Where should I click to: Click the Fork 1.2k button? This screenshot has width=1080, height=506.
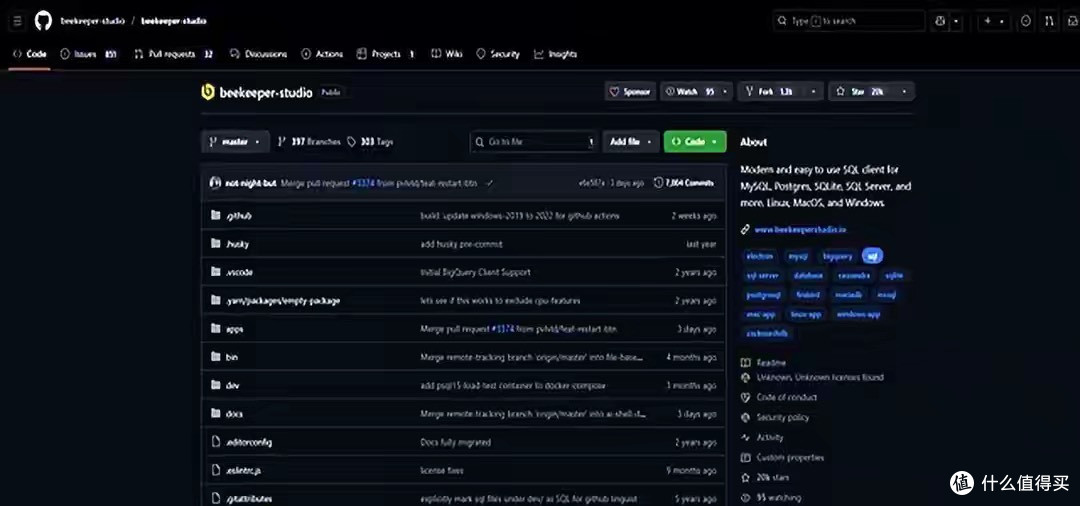coord(771,92)
